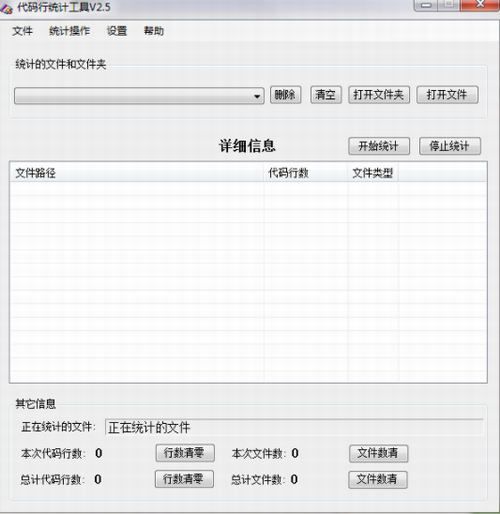Open the 设置 menu
Image resolution: width=500 pixels, height=514 pixels.
click(117, 31)
